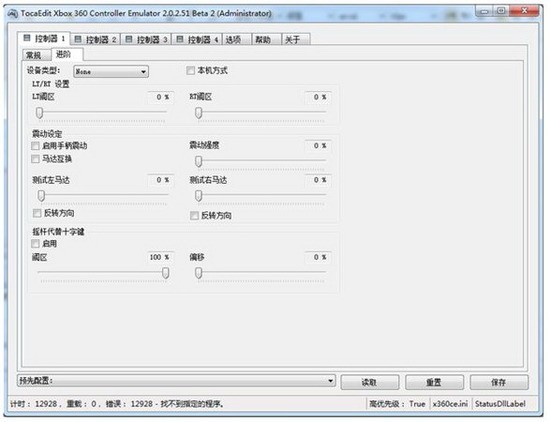Tick 反转方向 under 测试左马达
Screen dimensions: 550x422
pos(37,213)
